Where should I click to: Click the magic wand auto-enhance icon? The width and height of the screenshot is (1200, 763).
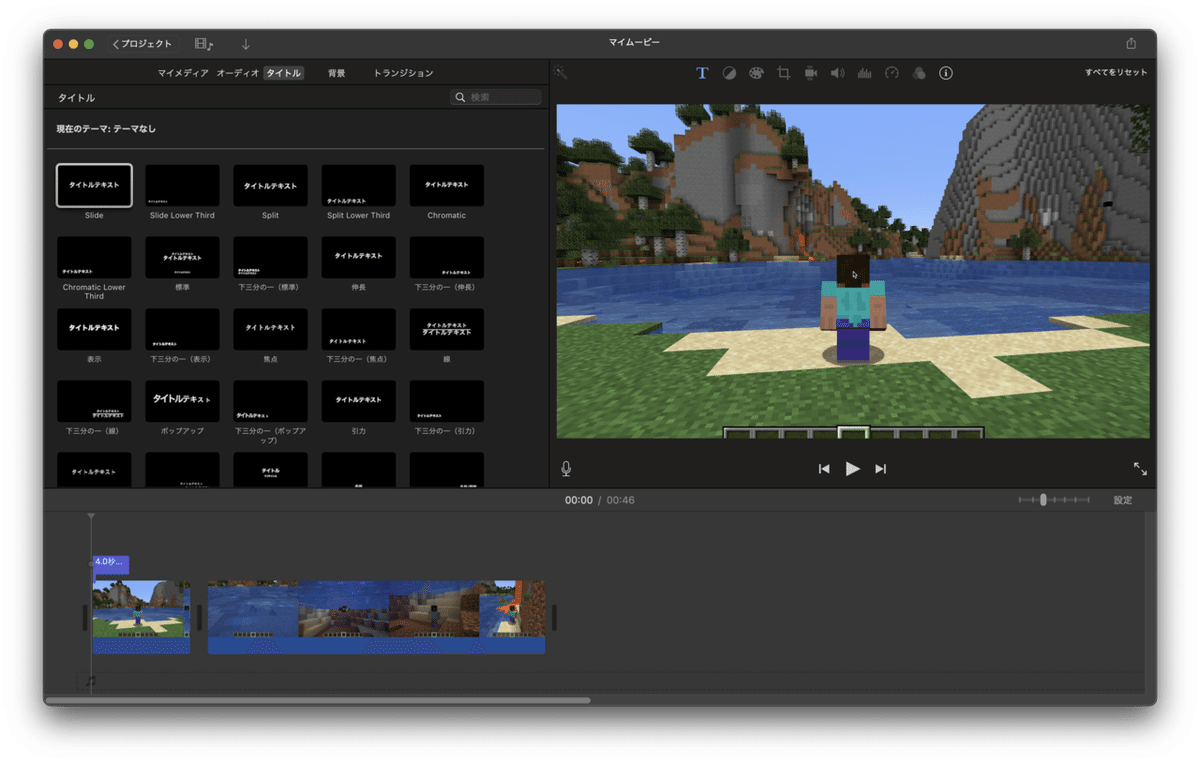pyautogui.click(x=561, y=72)
